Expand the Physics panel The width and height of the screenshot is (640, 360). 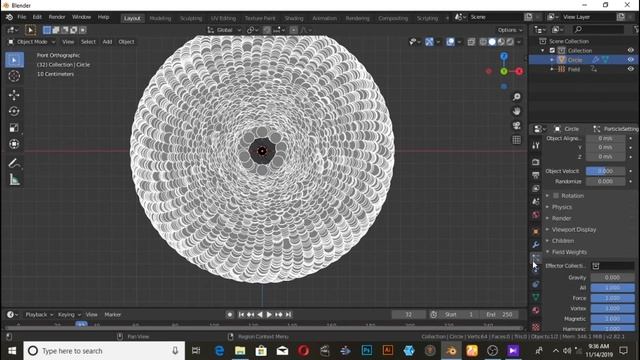tap(562, 207)
